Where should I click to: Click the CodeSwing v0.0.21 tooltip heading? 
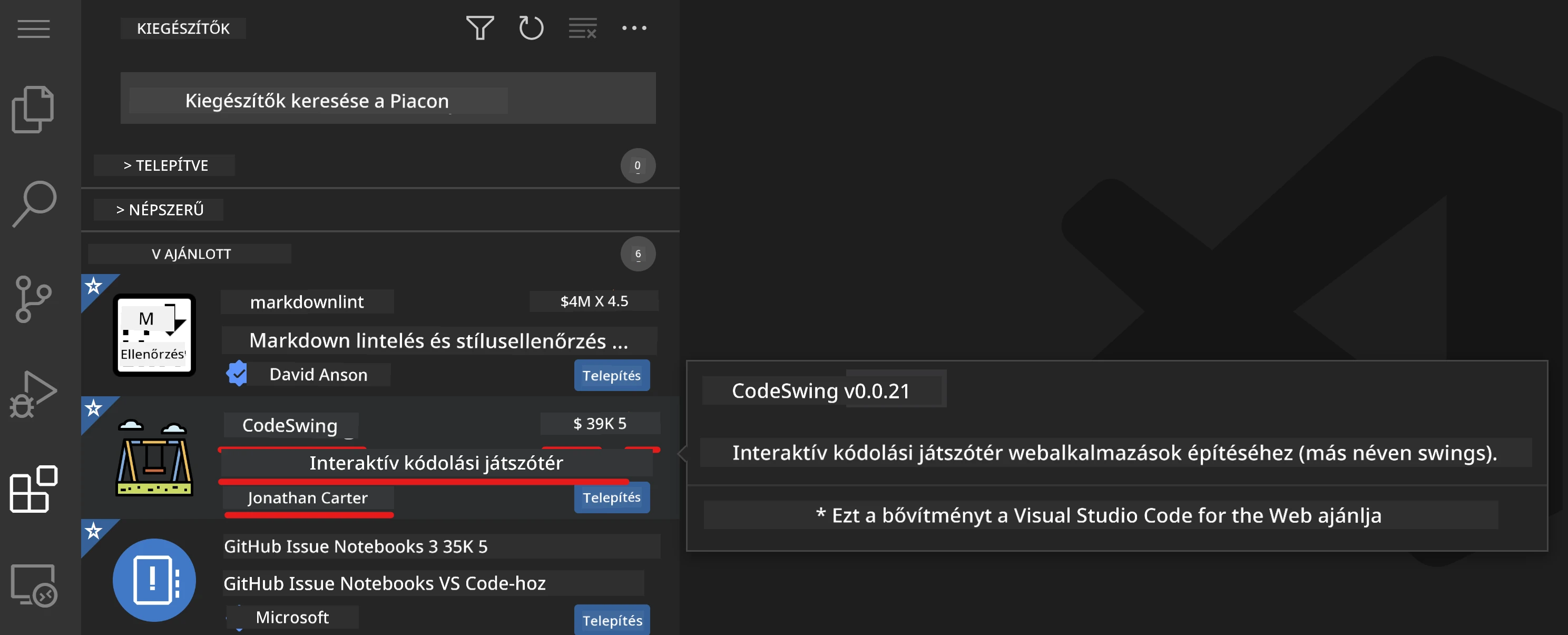tap(821, 390)
